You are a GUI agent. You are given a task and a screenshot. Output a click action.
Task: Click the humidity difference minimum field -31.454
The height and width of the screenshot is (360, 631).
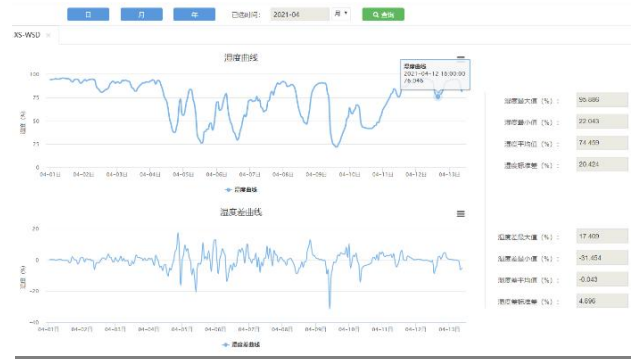pos(602,258)
